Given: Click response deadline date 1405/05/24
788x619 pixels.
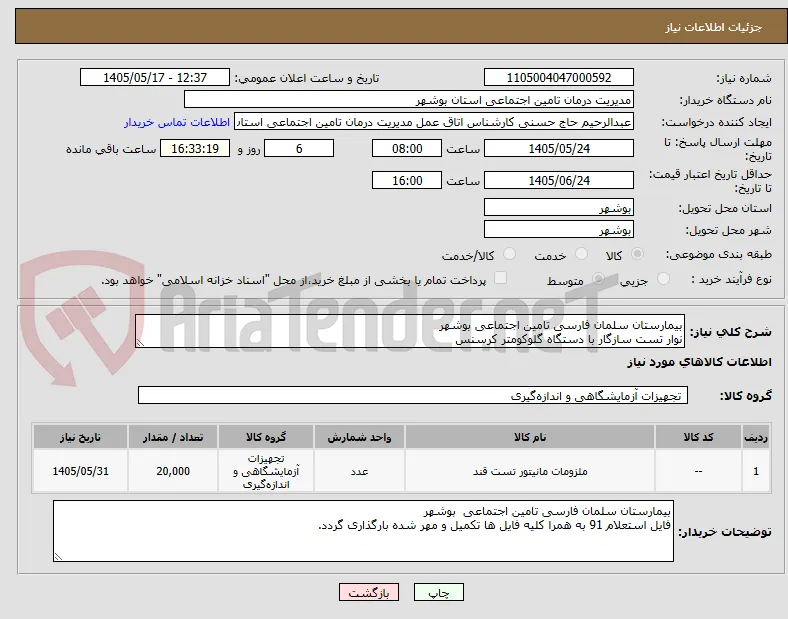Looking at the screenshot, I should tap(559, 149).
